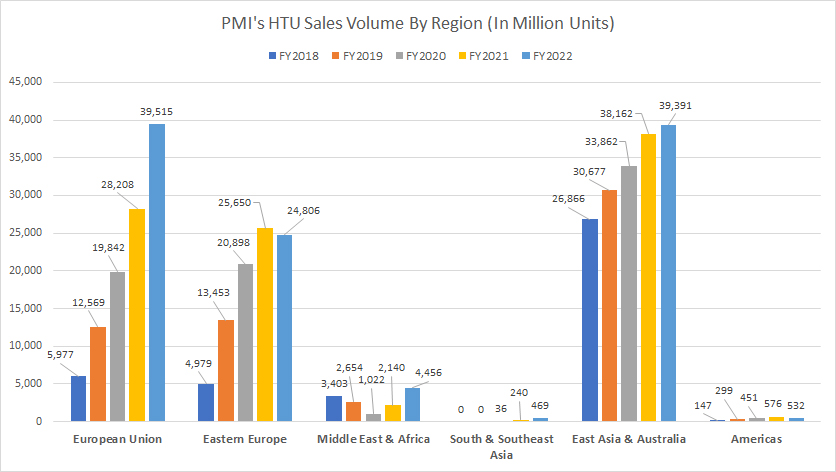Click the 28,208 data label
Image resolution: width=836 pixels, height=472 pixels.
pos(117,185)
